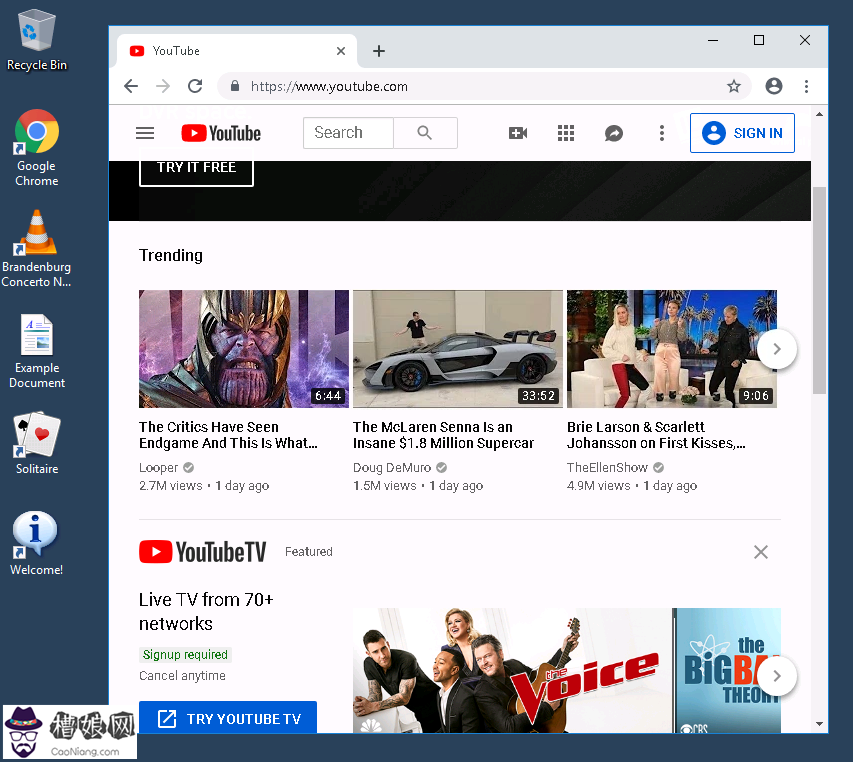Click the address bar URL field
Screen dimensions: 853x762
coord(484,86)
